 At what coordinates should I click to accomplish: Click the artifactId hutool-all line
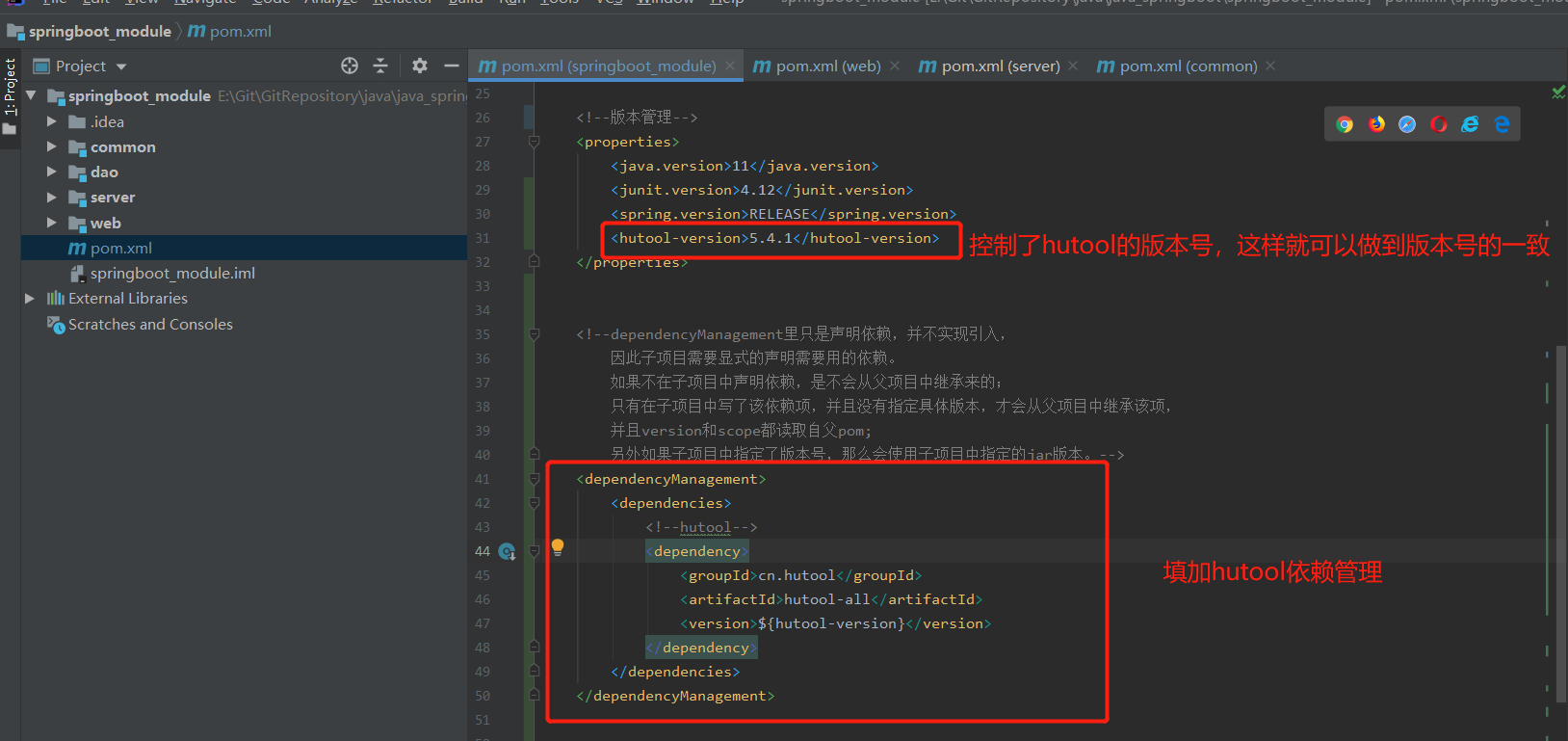click(x=831, y=599)
